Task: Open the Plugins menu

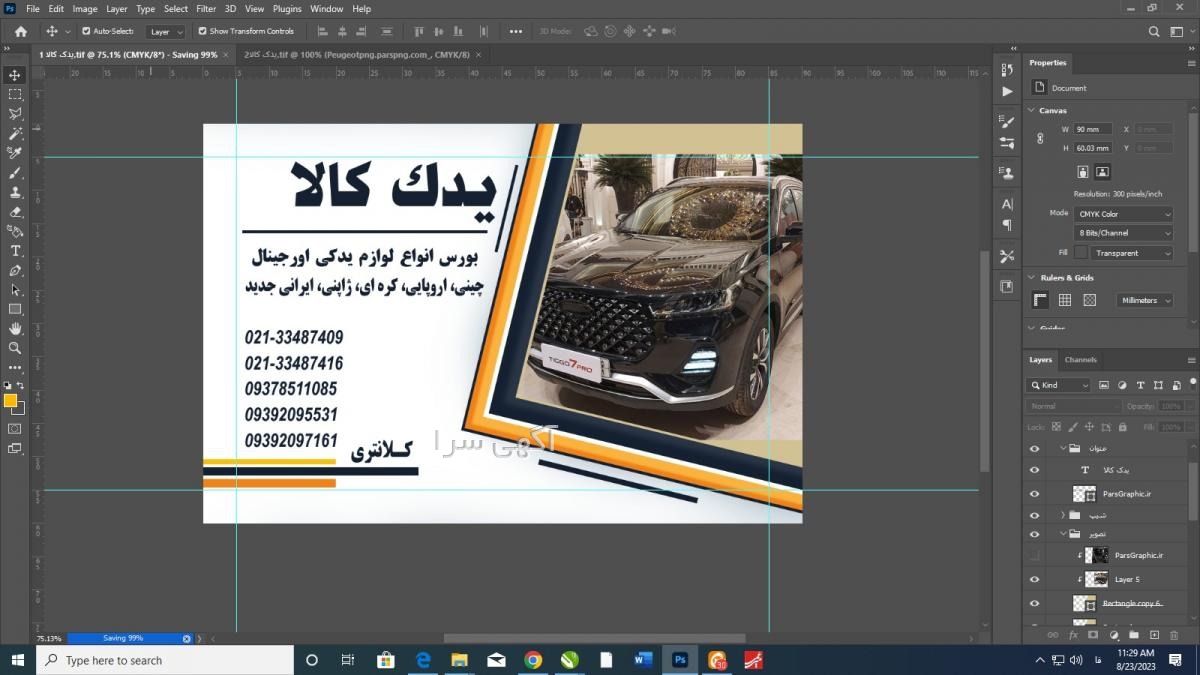Action: pos(287,9)
